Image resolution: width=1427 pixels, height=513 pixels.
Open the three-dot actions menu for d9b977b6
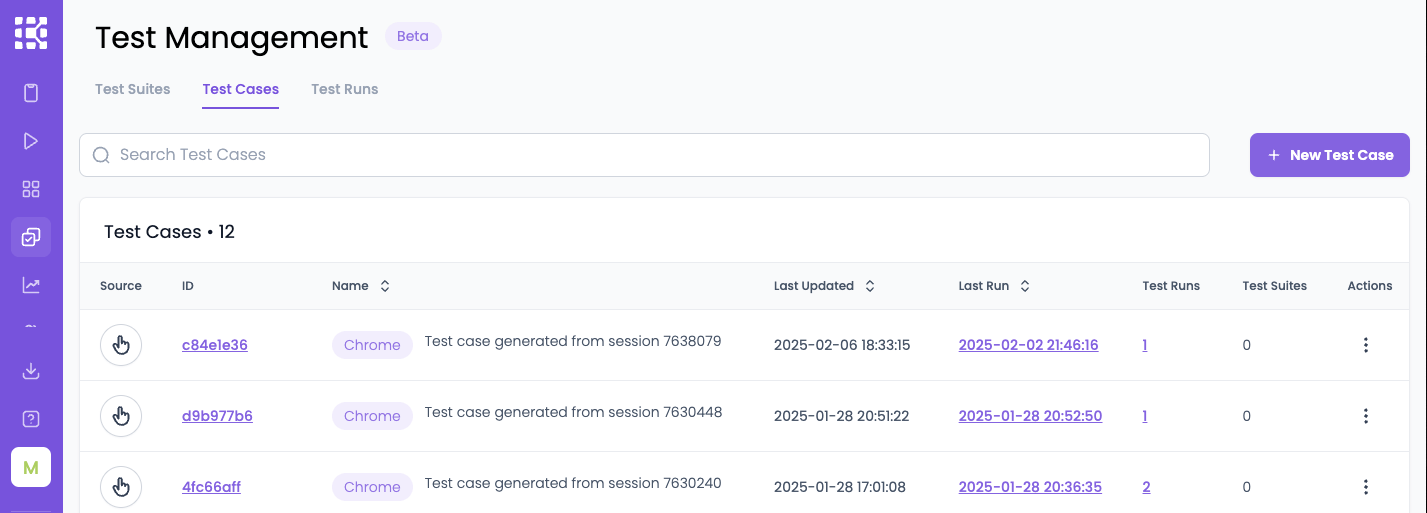tap(1366, 416)
